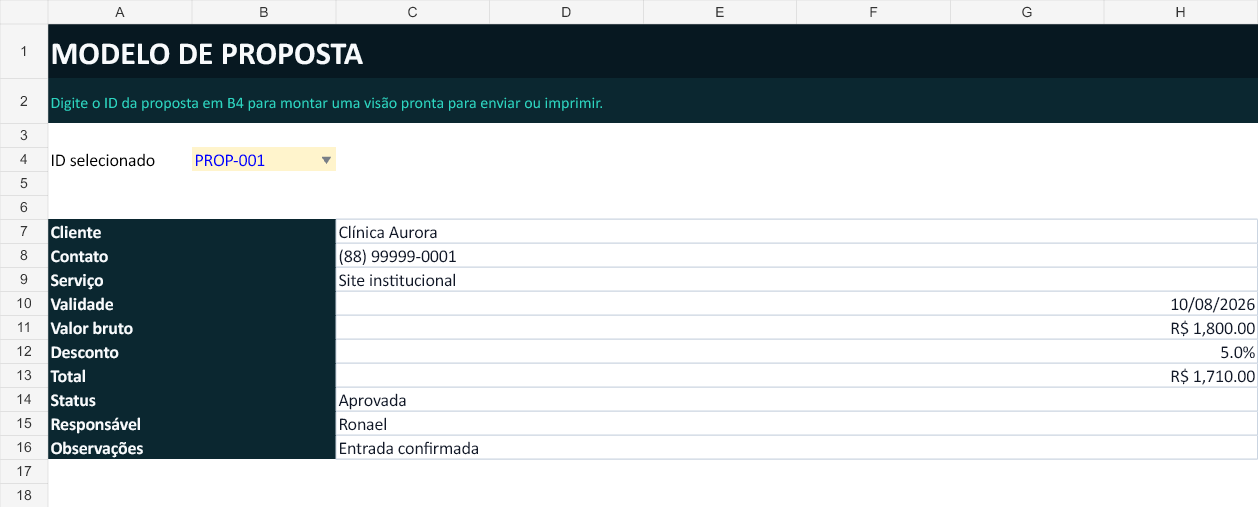Viewport: 1258px width, 507px height.
Task: Select the 'Observações' label cell
Action: [x=192, y=448]
